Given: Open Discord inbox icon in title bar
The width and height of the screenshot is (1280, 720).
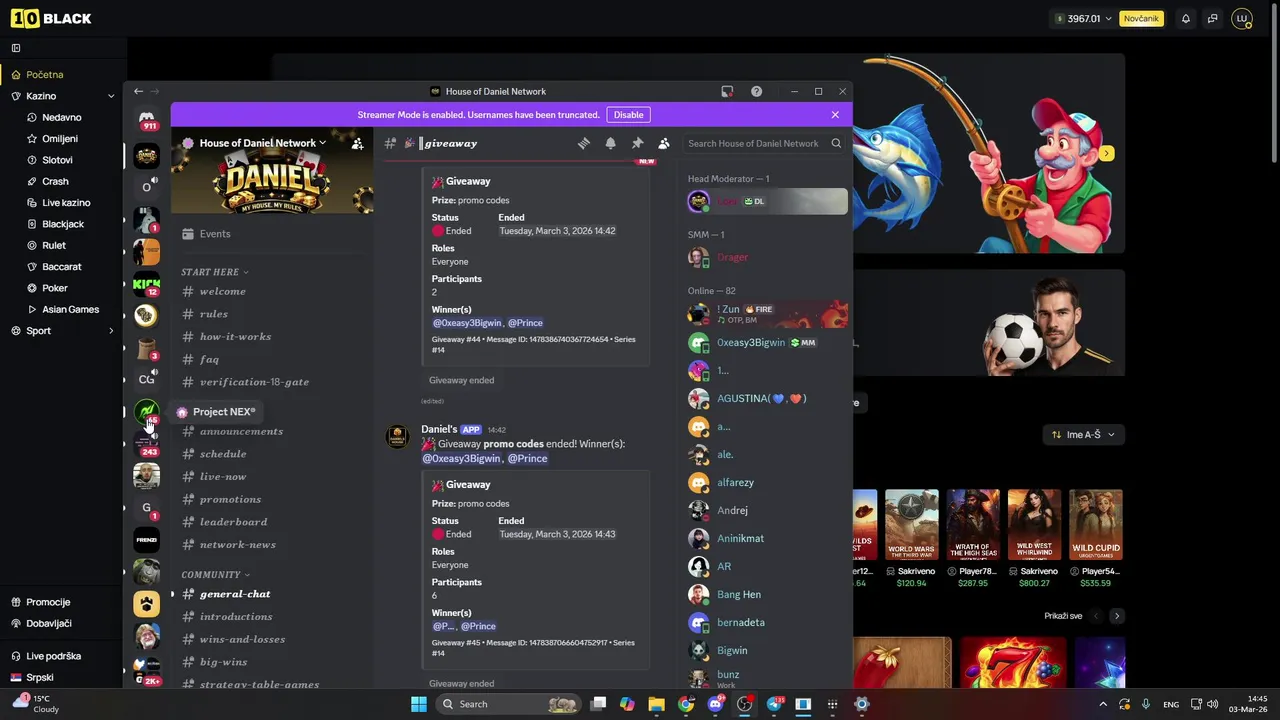Looking at the screenshot, I should tap(727, 91).
